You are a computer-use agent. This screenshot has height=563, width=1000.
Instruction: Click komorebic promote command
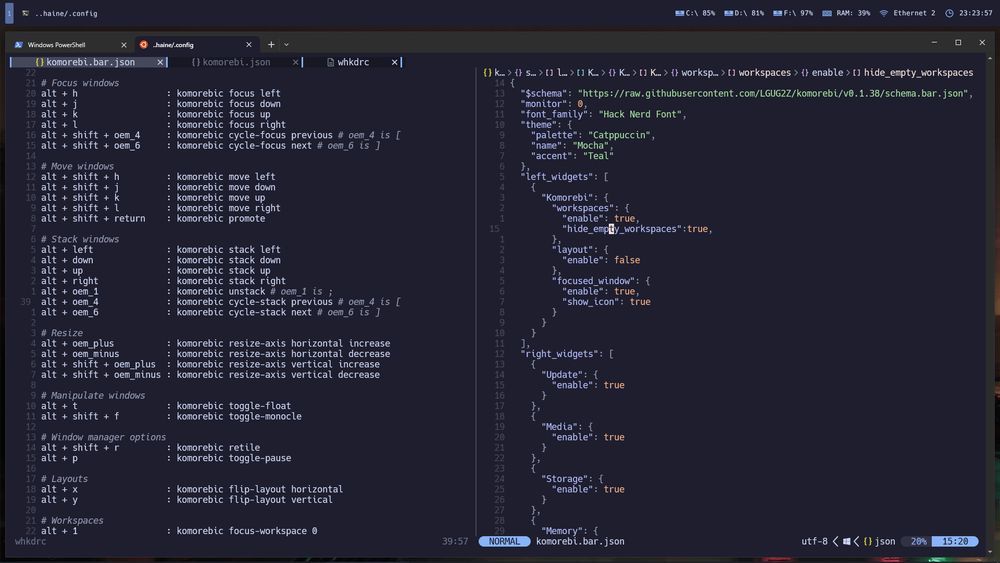[221, 218]
